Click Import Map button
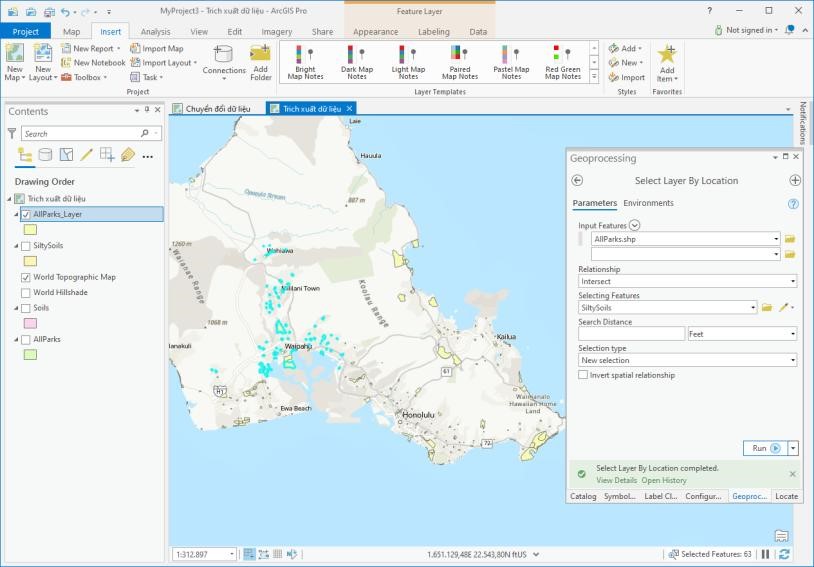The image size is (814, 567). click(156, 48)
